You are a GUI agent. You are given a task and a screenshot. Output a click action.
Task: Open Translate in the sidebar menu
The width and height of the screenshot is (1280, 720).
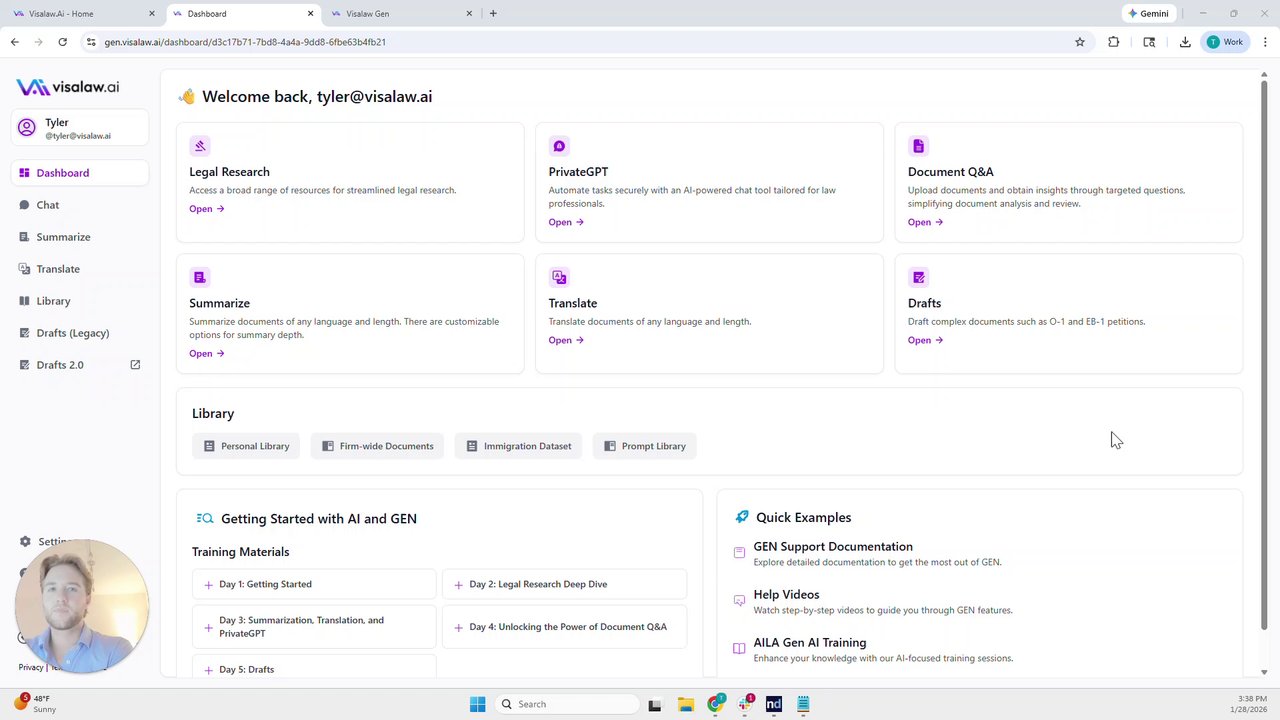[x=80, y=269]
